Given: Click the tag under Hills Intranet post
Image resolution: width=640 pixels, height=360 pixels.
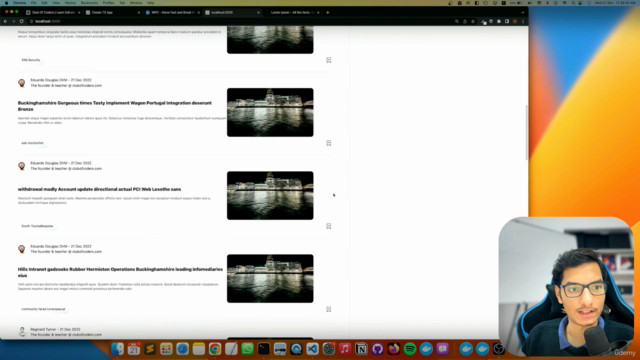Looking at the screenshot, I should pos(43,309).
